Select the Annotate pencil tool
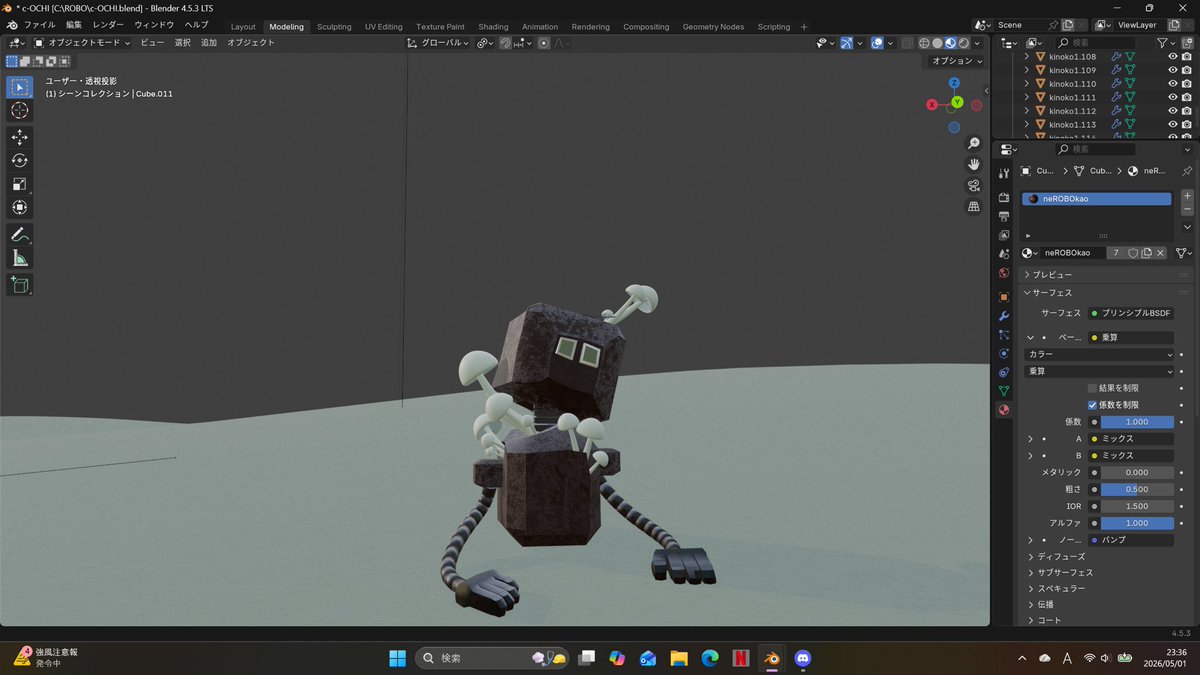1200x675 pixels. coord(20,235)
